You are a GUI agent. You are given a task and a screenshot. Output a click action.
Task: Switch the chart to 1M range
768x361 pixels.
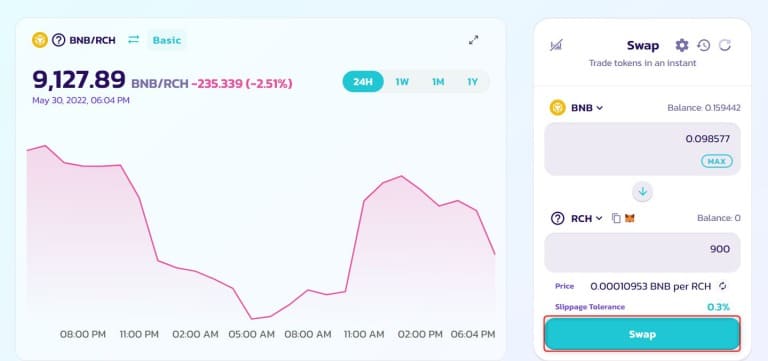(438, 82)
